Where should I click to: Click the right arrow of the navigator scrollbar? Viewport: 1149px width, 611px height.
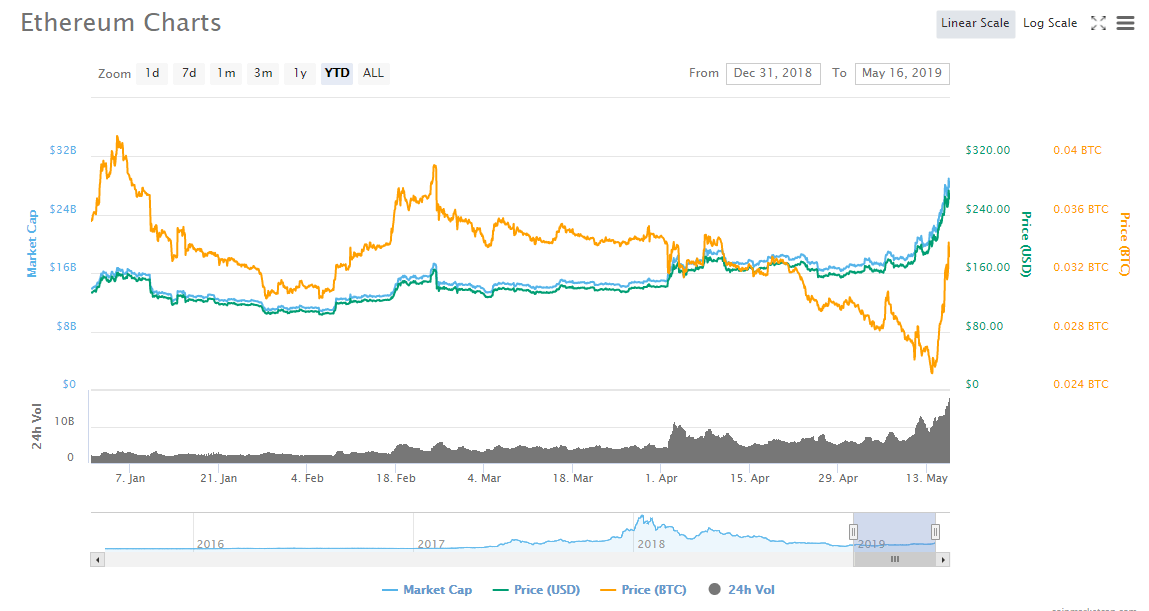(941, 559)
